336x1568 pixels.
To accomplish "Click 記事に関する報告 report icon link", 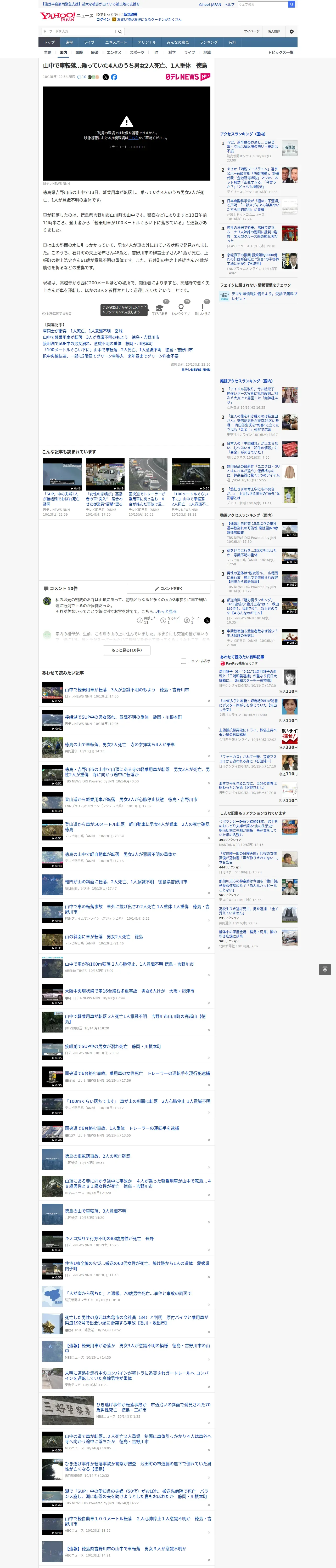I will [x=57, y=314].
